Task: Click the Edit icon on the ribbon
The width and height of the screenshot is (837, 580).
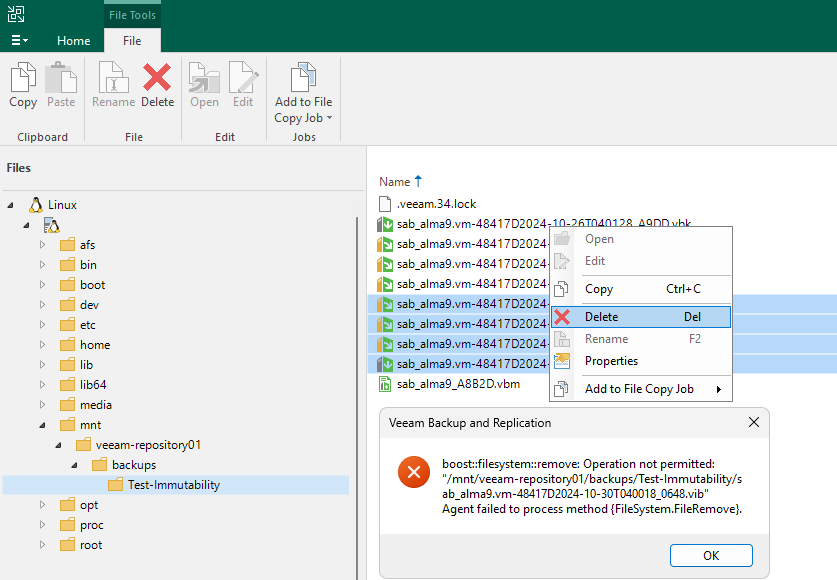Action: pos(241,82)
